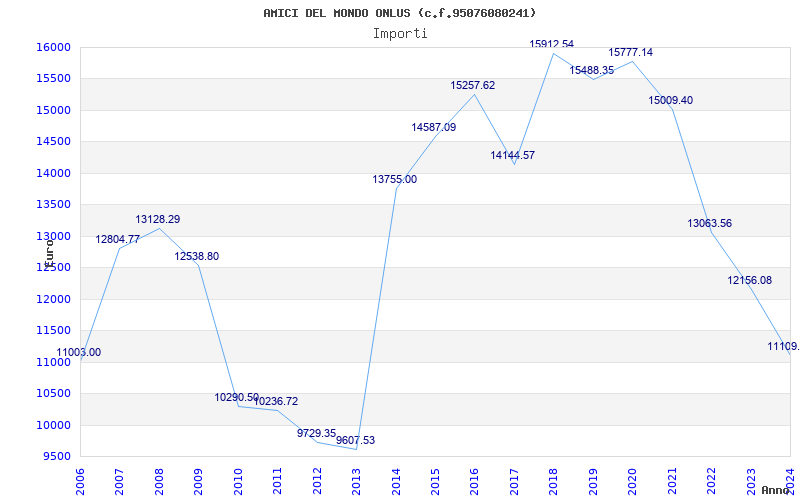This screenshot has height=500, width=800.
Task: Click x-axis year label 2009
Action: tap(198, 482)
